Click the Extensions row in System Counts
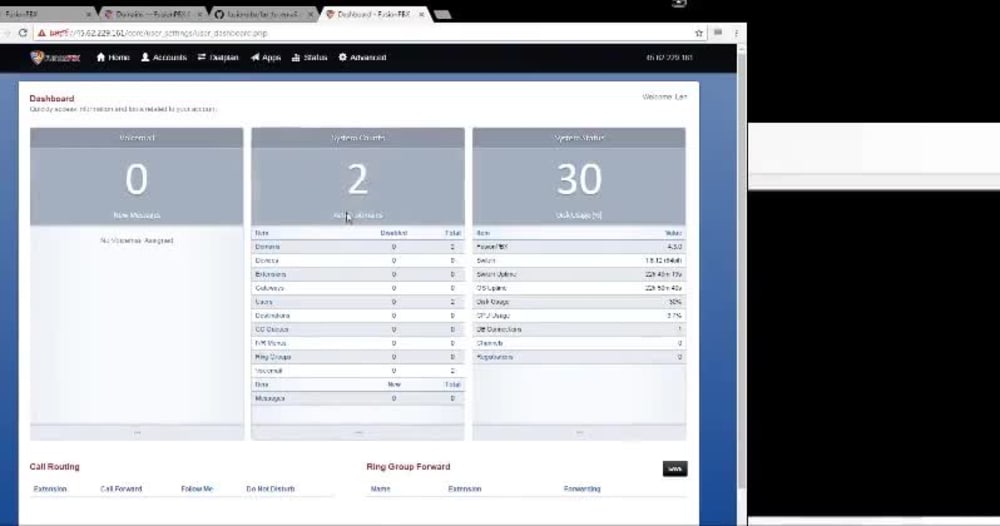1000x526 pixels. pyautogui.click(x=358, y=274)
